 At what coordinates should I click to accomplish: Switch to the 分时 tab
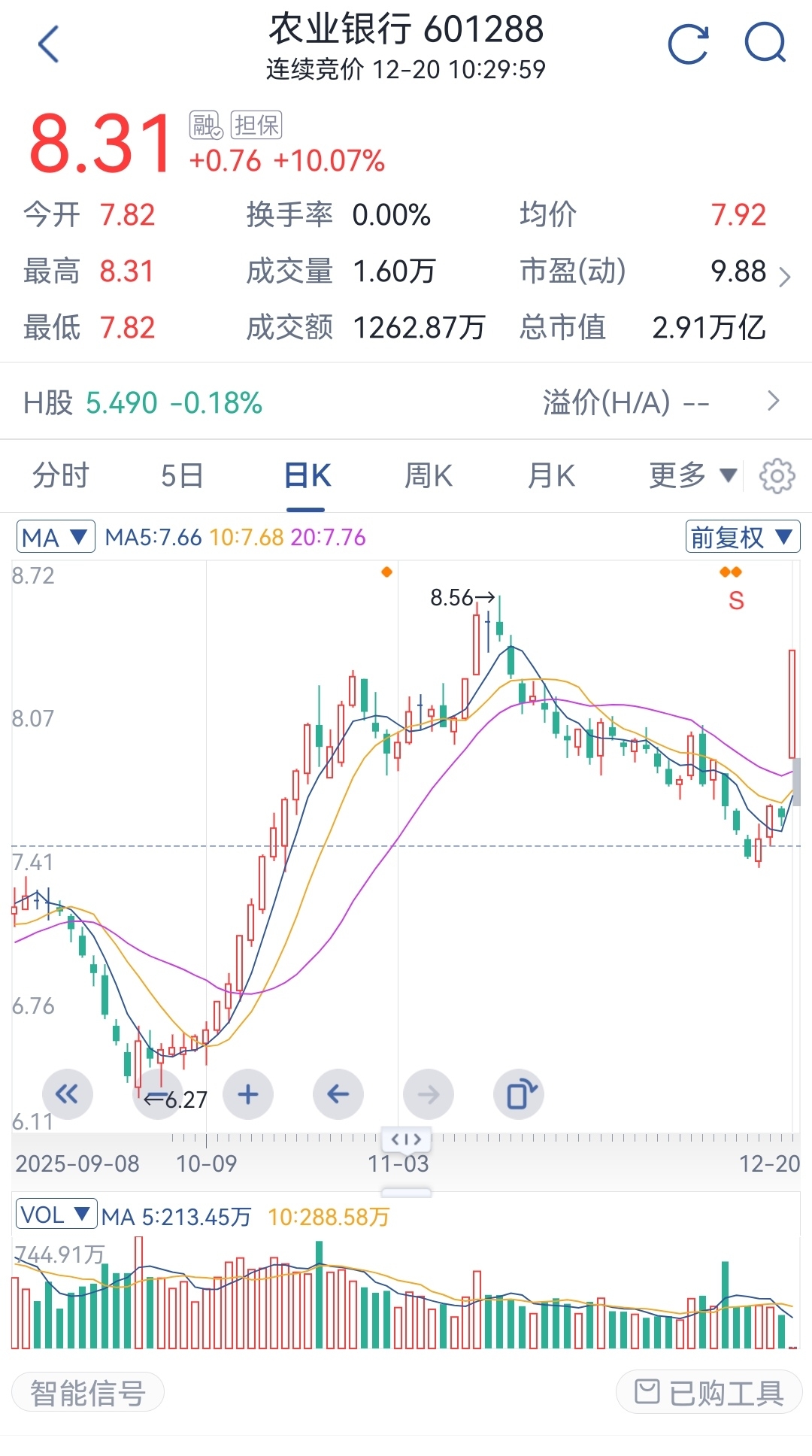pyautogui.click(x=61, y=476)
